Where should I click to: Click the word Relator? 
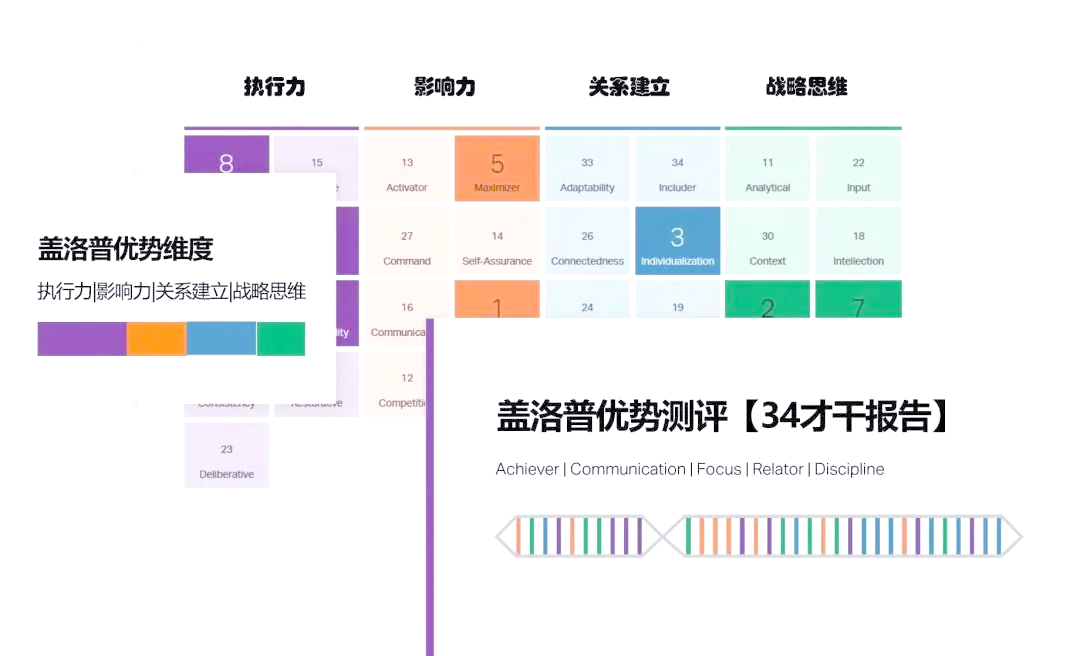[x=778, y=469]
